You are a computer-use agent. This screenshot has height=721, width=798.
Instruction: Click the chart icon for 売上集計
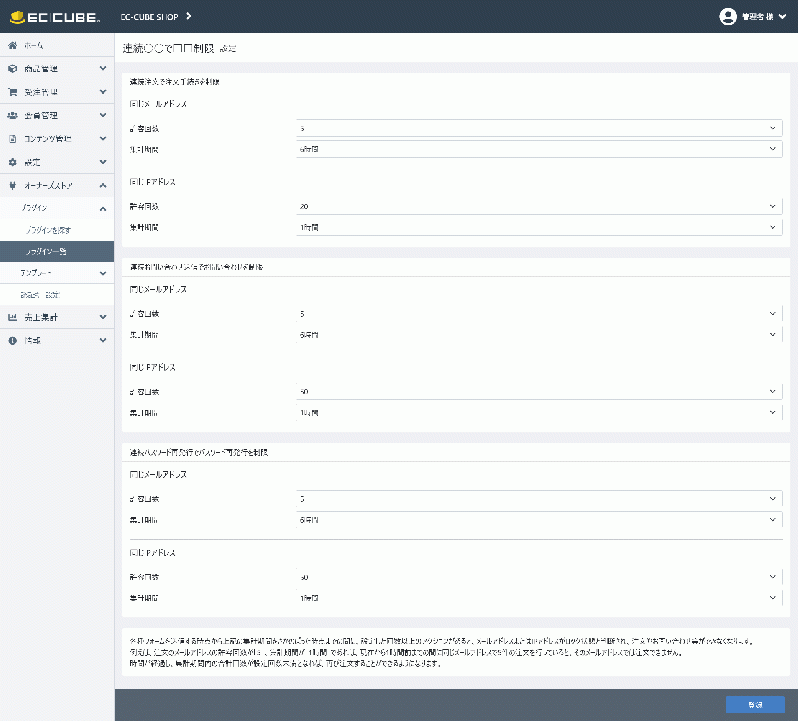click(12, 317)
